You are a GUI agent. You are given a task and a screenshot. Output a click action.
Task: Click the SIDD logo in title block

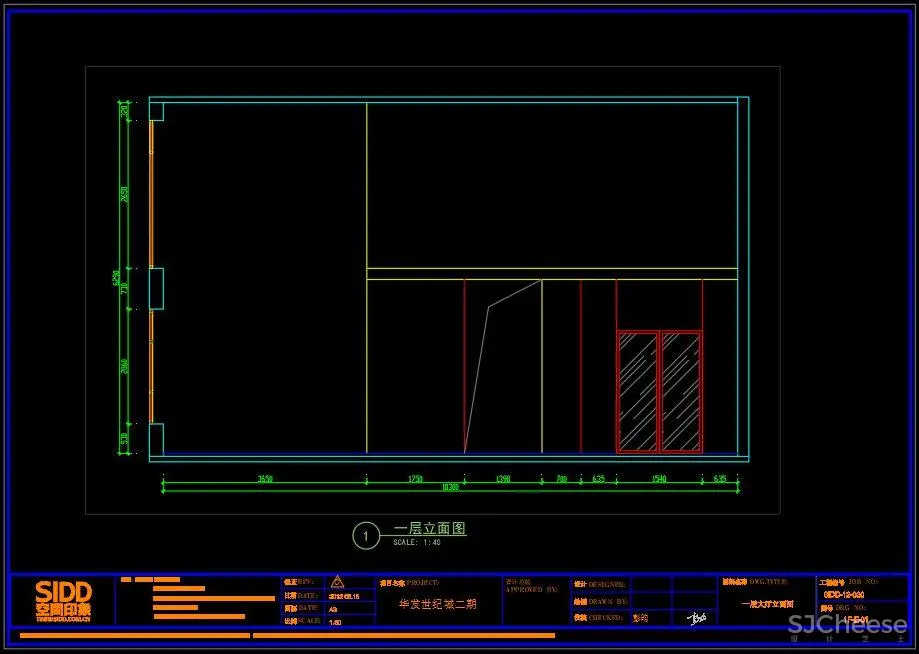point(63,598)
